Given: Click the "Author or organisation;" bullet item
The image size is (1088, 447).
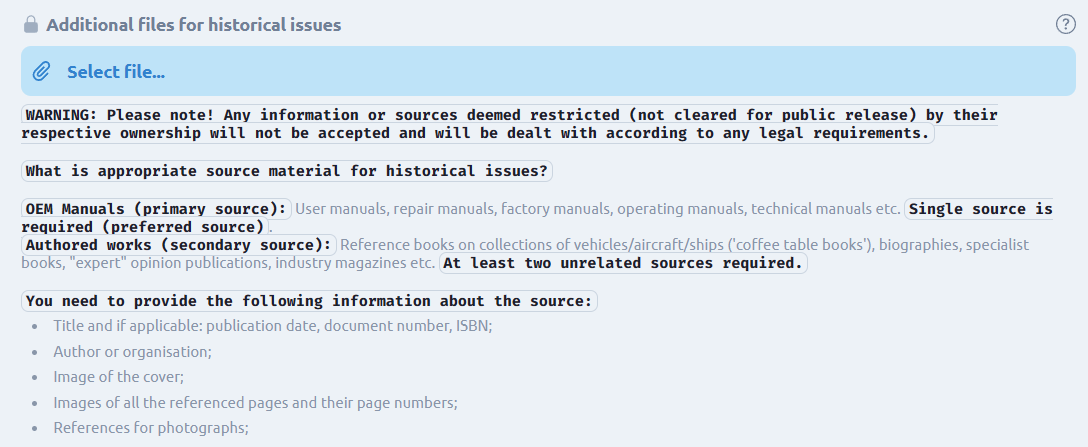Looking at the screenshot, I should tap(132, 352).
